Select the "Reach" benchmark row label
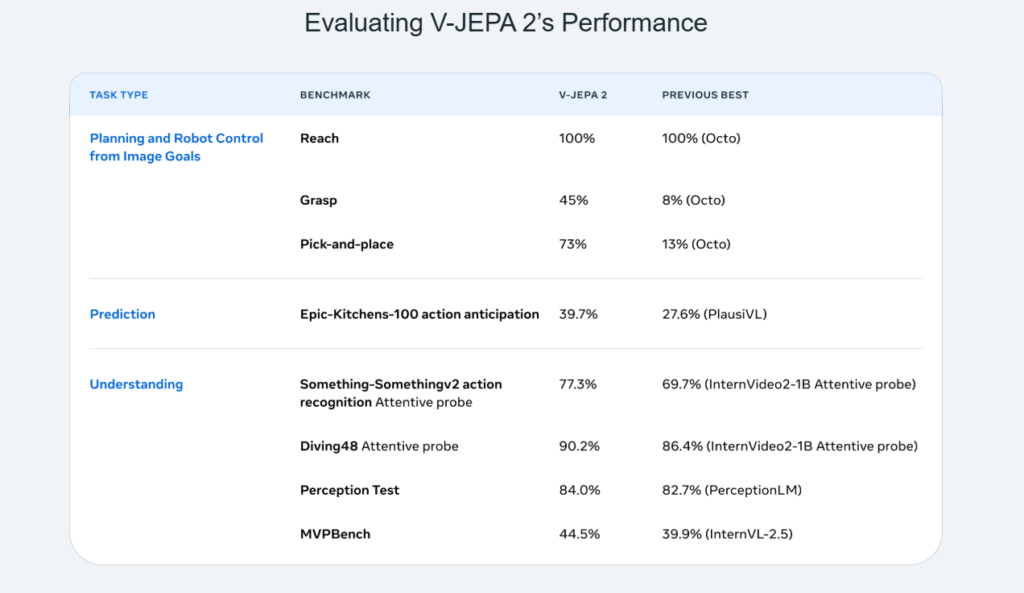Viewport: 1024px width, 593px height. point(319,138)
